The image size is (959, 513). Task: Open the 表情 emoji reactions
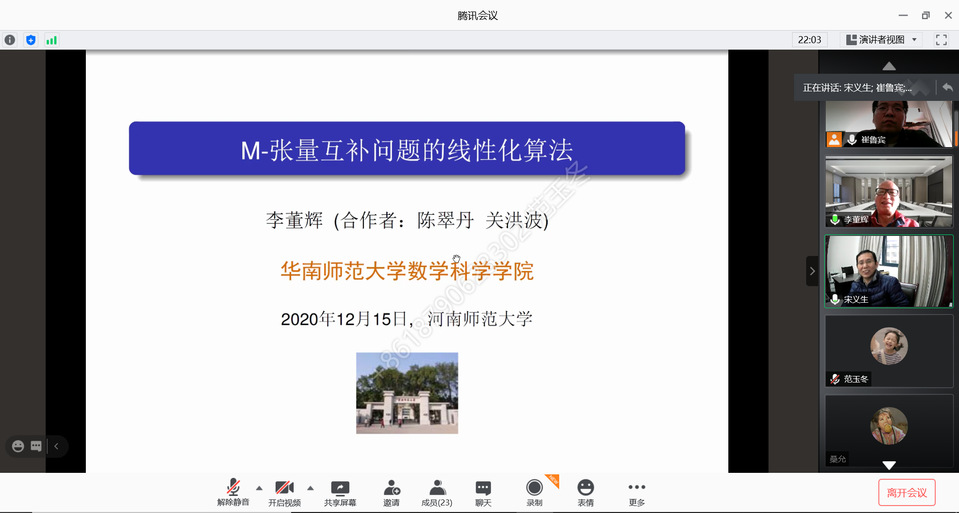[x=585, y=492]
